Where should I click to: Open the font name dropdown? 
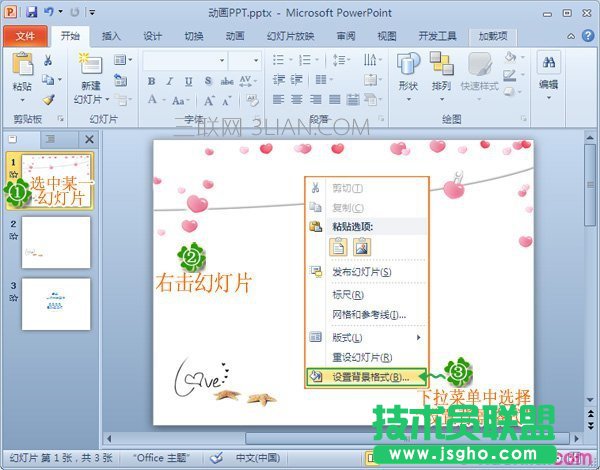coord(222,60)
